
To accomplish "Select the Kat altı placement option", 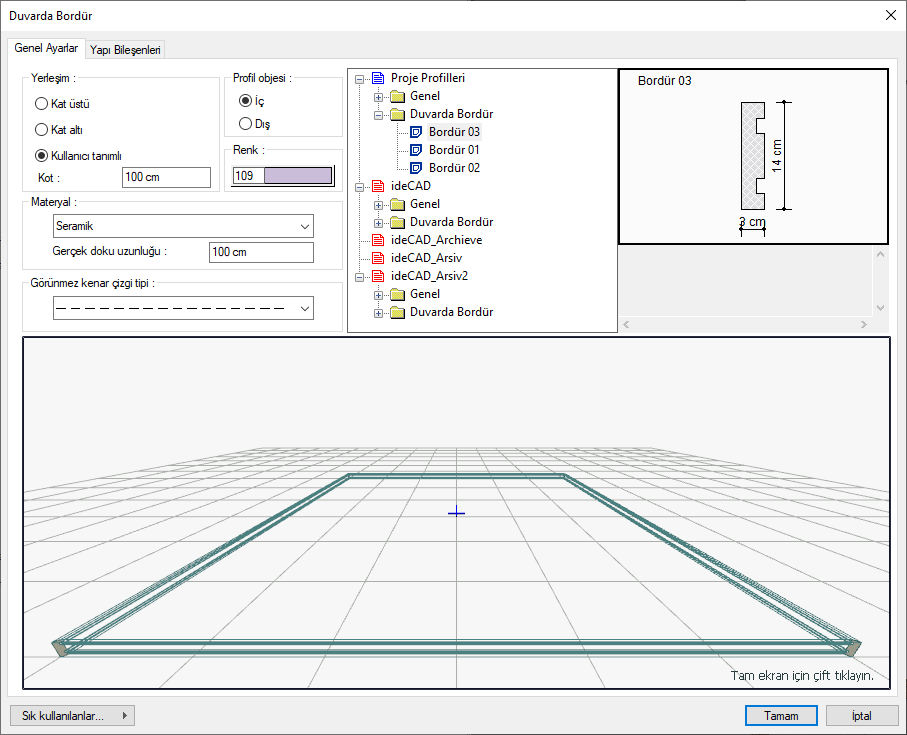I will point(41,129).
